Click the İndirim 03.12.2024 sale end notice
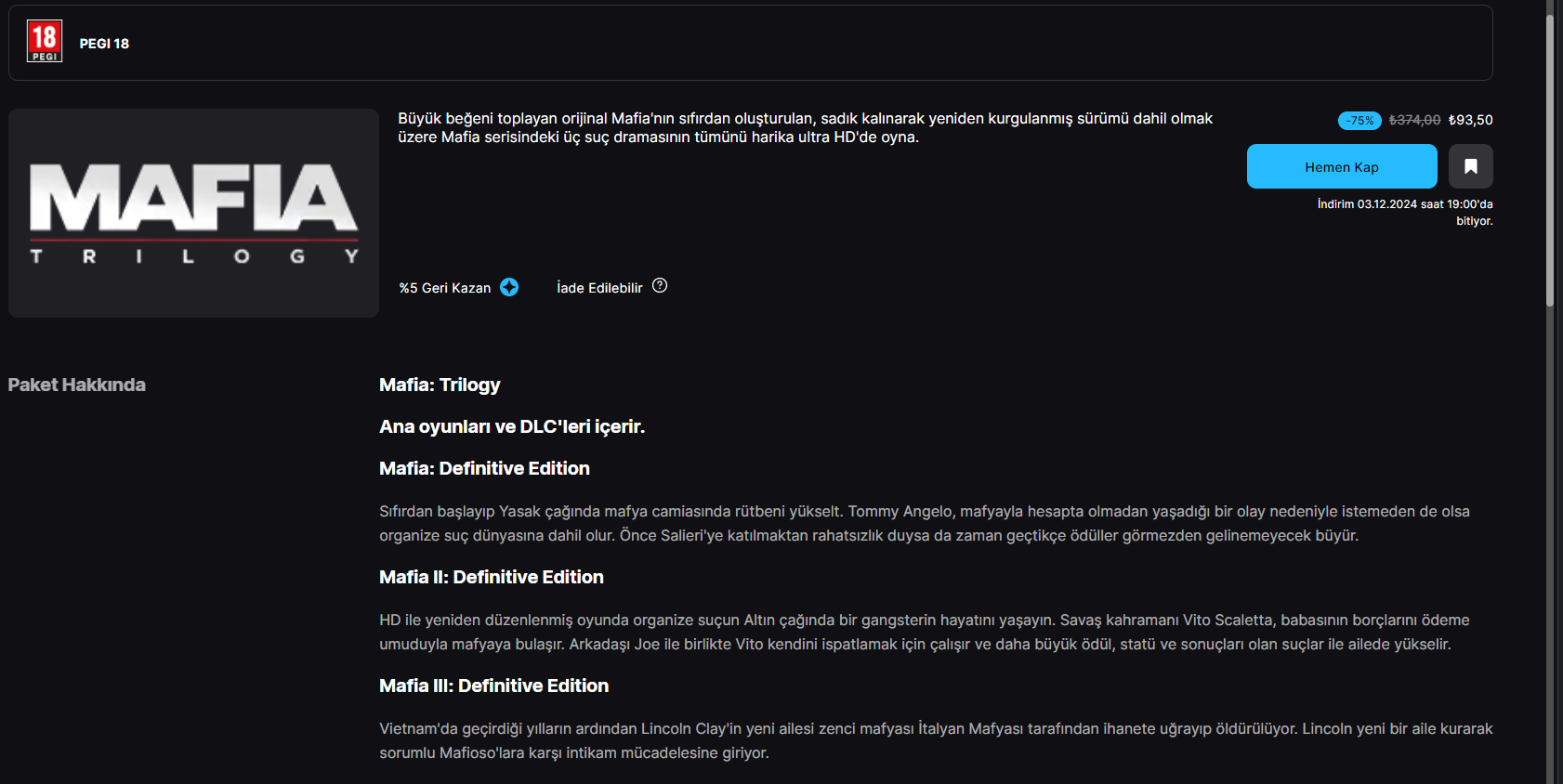1563x784 pixels. (1405, 213)
